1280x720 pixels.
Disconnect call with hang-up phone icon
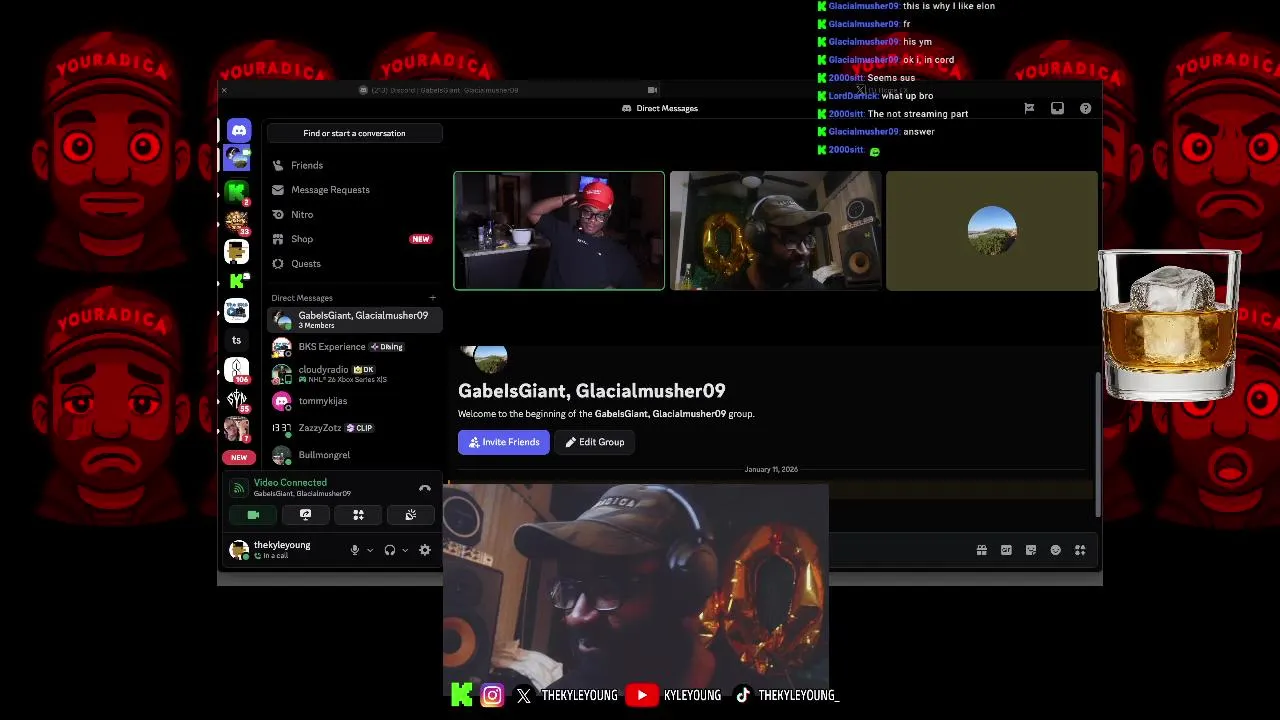point(425,488)
